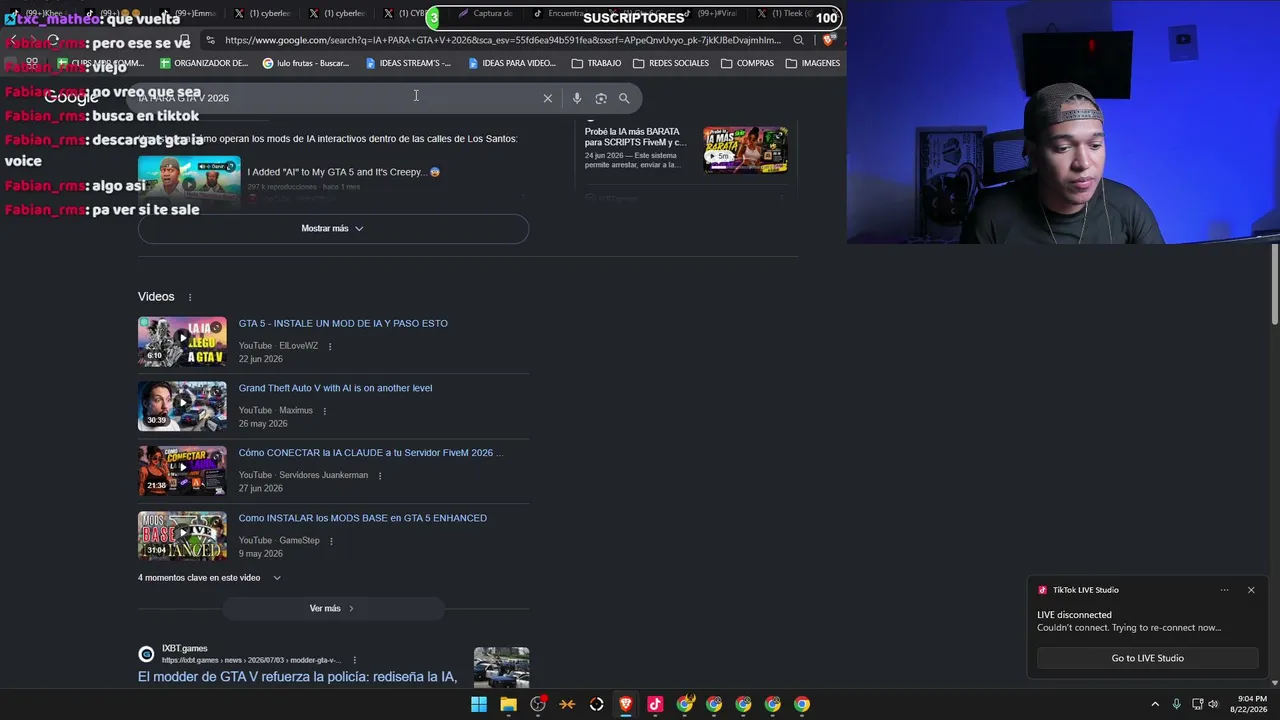Open the three-dot menu for the IXBT.games result
The image size is (1280, 720).
tap(354, 660)
